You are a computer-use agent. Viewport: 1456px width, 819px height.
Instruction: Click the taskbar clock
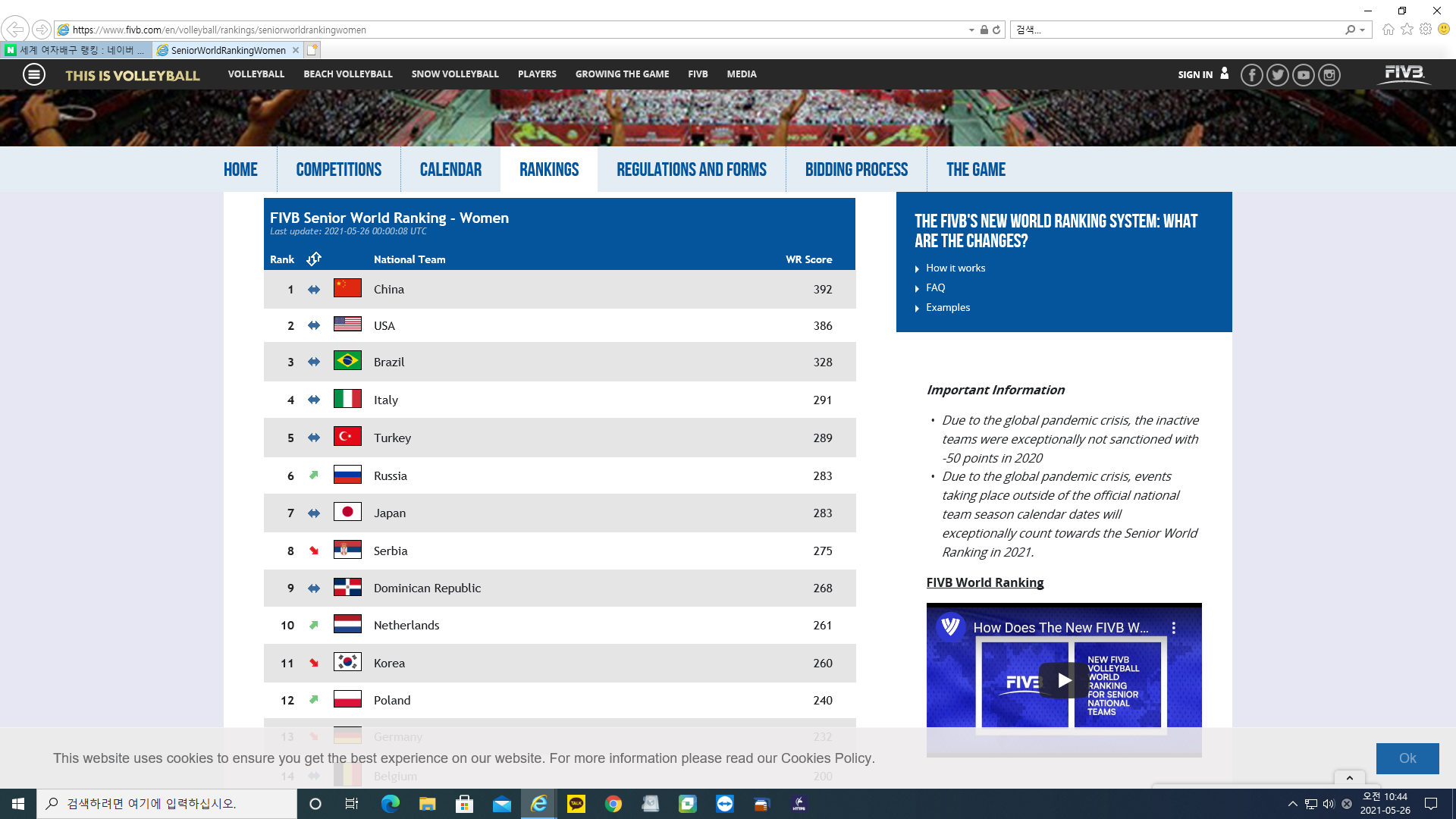pyautogui.click(x=1385, y=804)
